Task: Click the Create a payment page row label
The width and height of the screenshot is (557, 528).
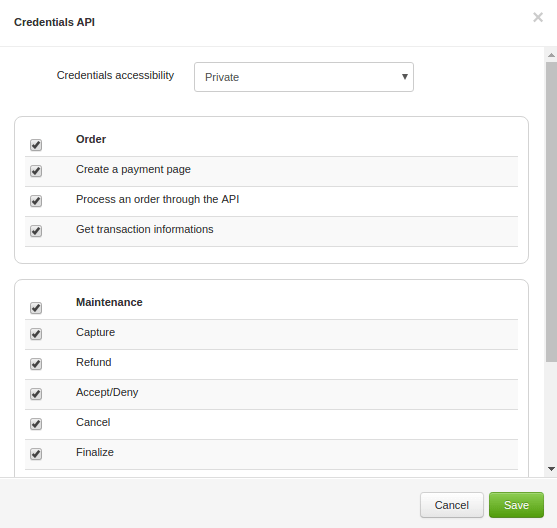Action: [x=133, y=169]
